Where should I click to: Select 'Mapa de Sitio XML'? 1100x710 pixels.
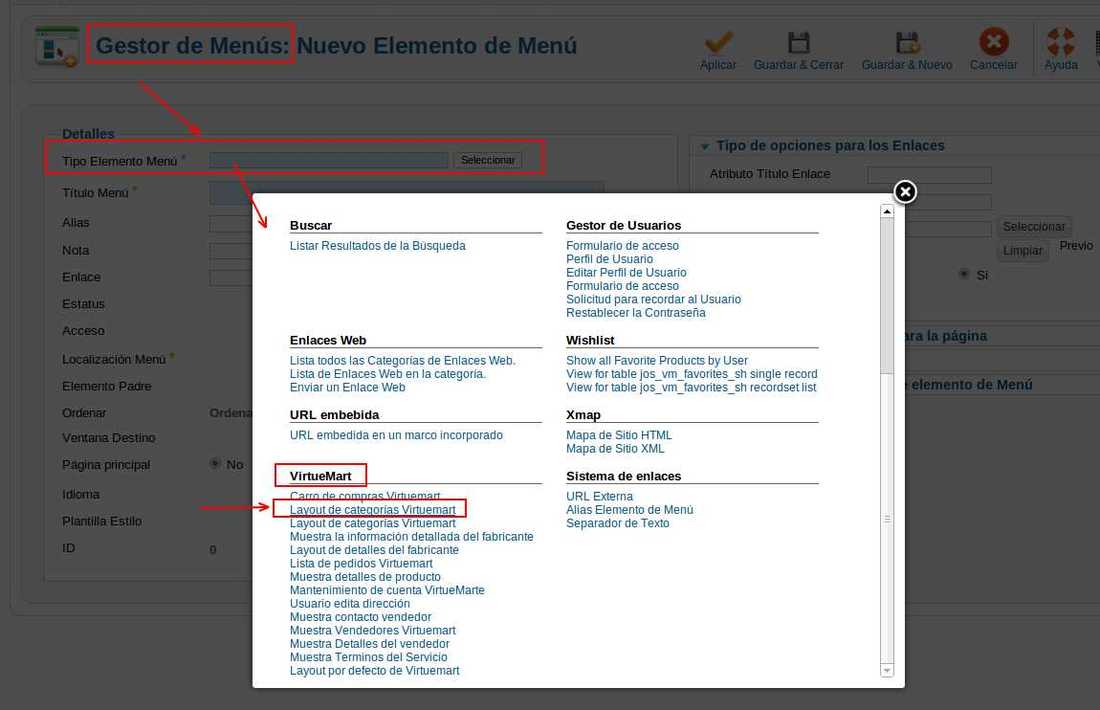(615, 448)
